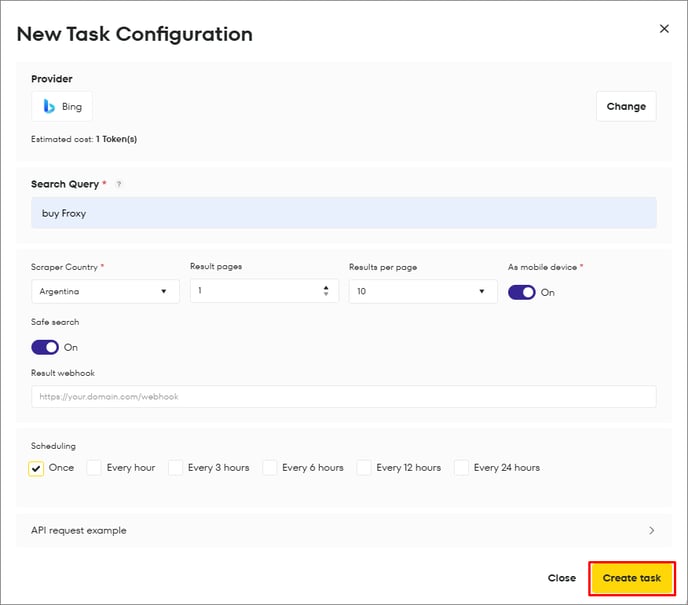Check the Every 24 hours checkbox

point(461,468)
